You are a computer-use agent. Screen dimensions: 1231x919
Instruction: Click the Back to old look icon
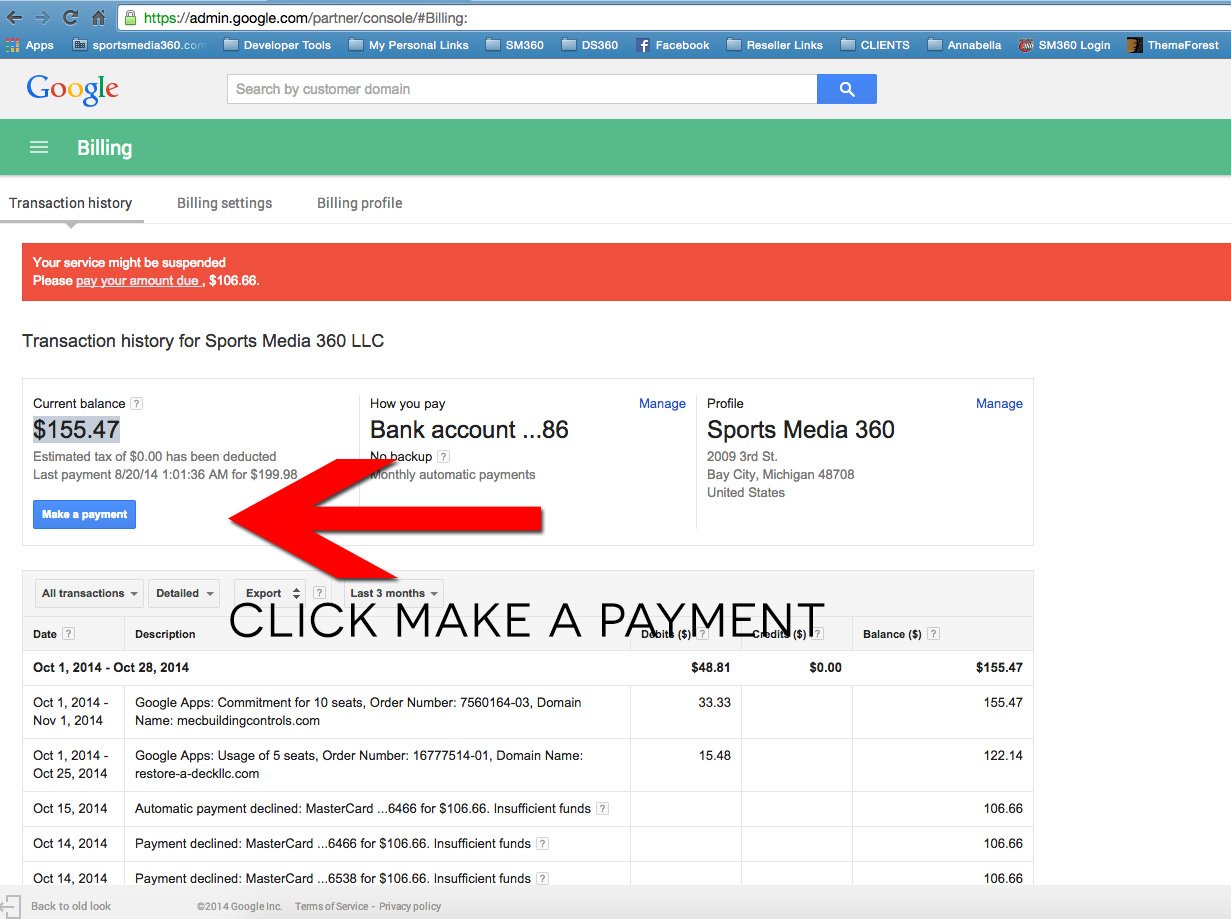click(x=11, y=906)
